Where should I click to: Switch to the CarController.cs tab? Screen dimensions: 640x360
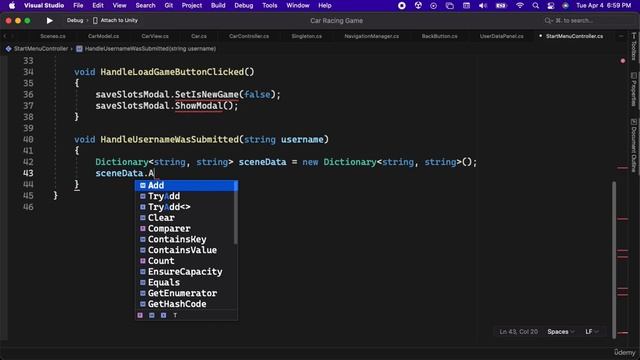pos(249,36)
